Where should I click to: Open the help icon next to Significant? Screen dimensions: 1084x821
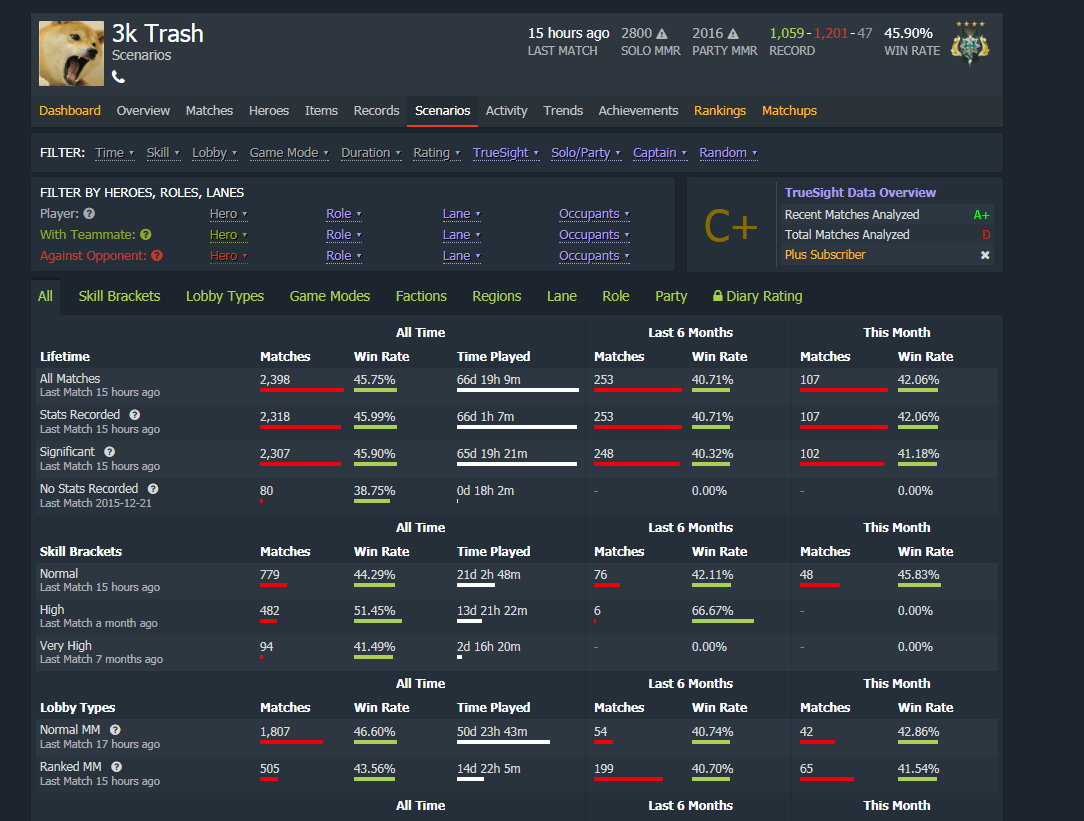(x=109, y=452)
